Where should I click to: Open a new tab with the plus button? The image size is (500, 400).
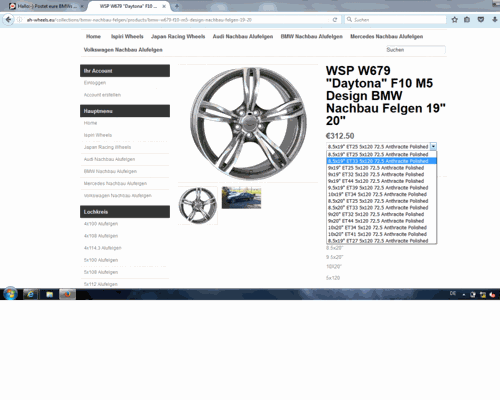point(177,6)
